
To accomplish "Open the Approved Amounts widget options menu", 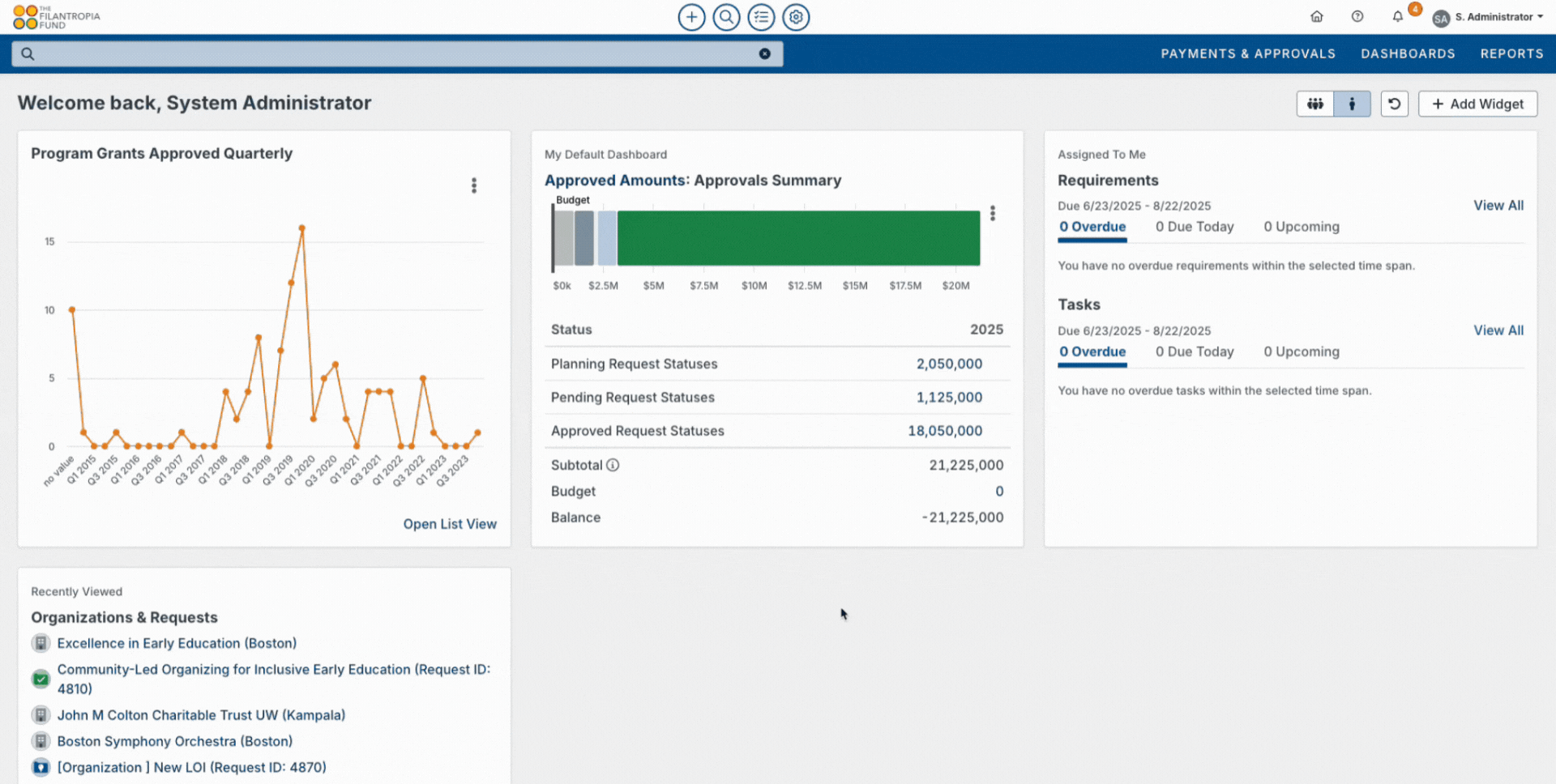I will click(x=992, y=213).
